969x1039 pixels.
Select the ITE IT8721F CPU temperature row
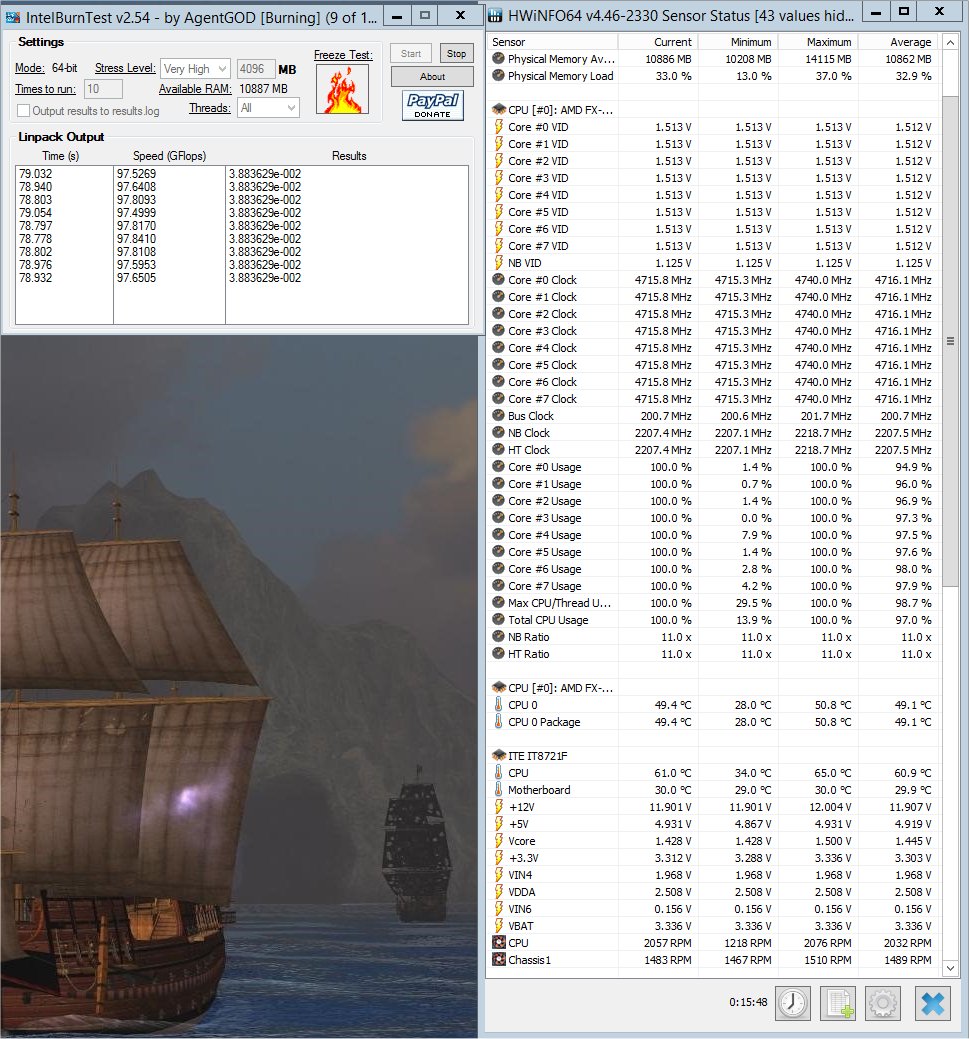pos(713,773)
